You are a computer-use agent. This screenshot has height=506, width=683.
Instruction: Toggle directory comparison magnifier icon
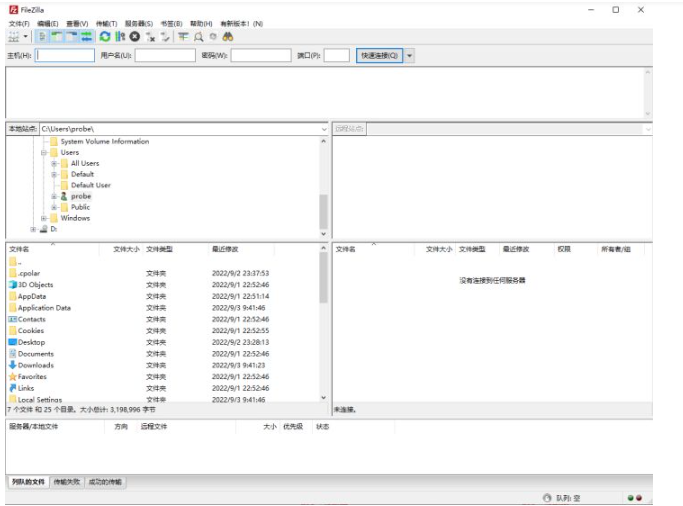point(199,37)
